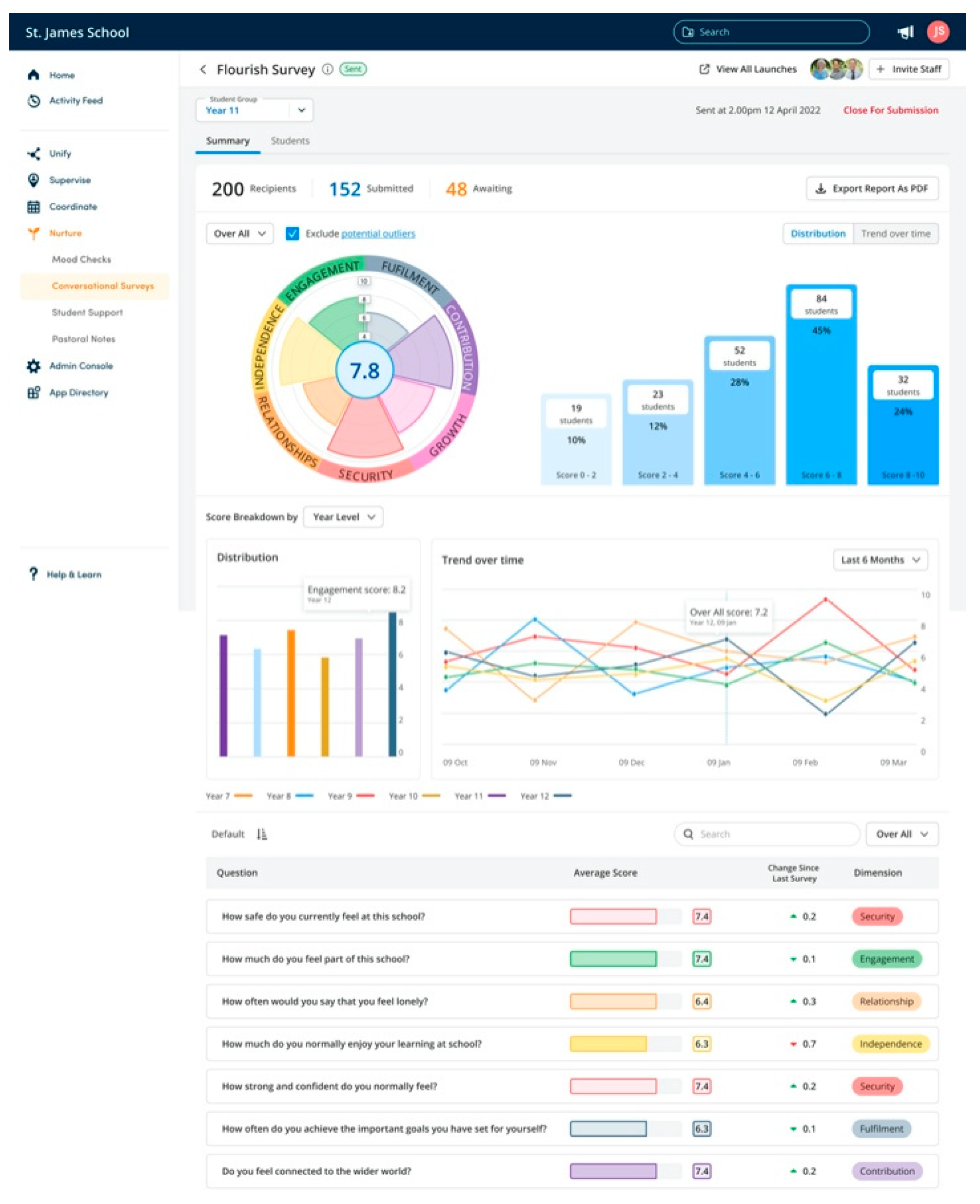Click the Help & Learn question mark

(x=33, y=574)
